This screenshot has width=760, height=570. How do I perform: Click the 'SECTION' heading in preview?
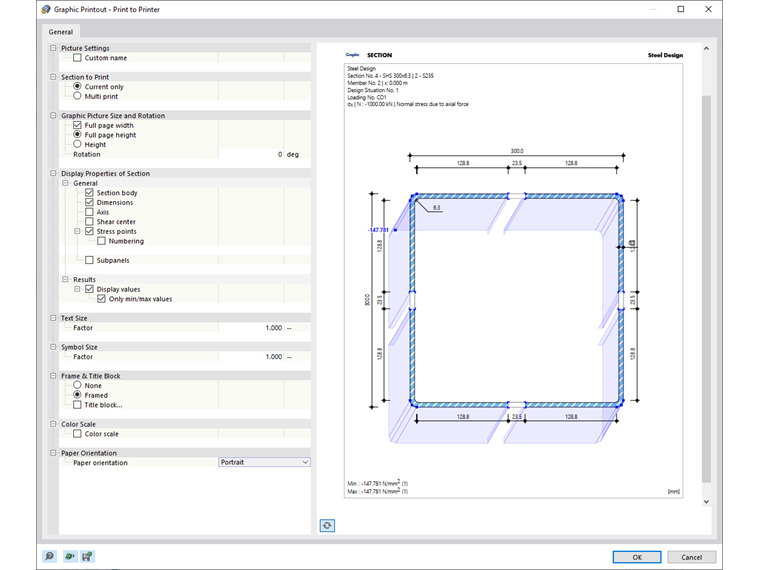(x=380, y=55)
